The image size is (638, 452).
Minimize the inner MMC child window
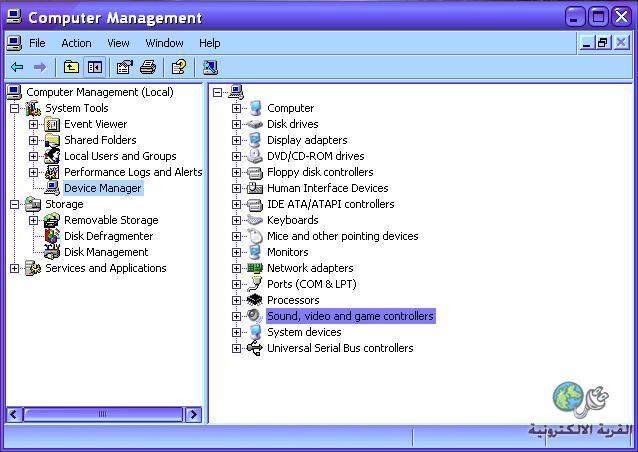(586, 43)
